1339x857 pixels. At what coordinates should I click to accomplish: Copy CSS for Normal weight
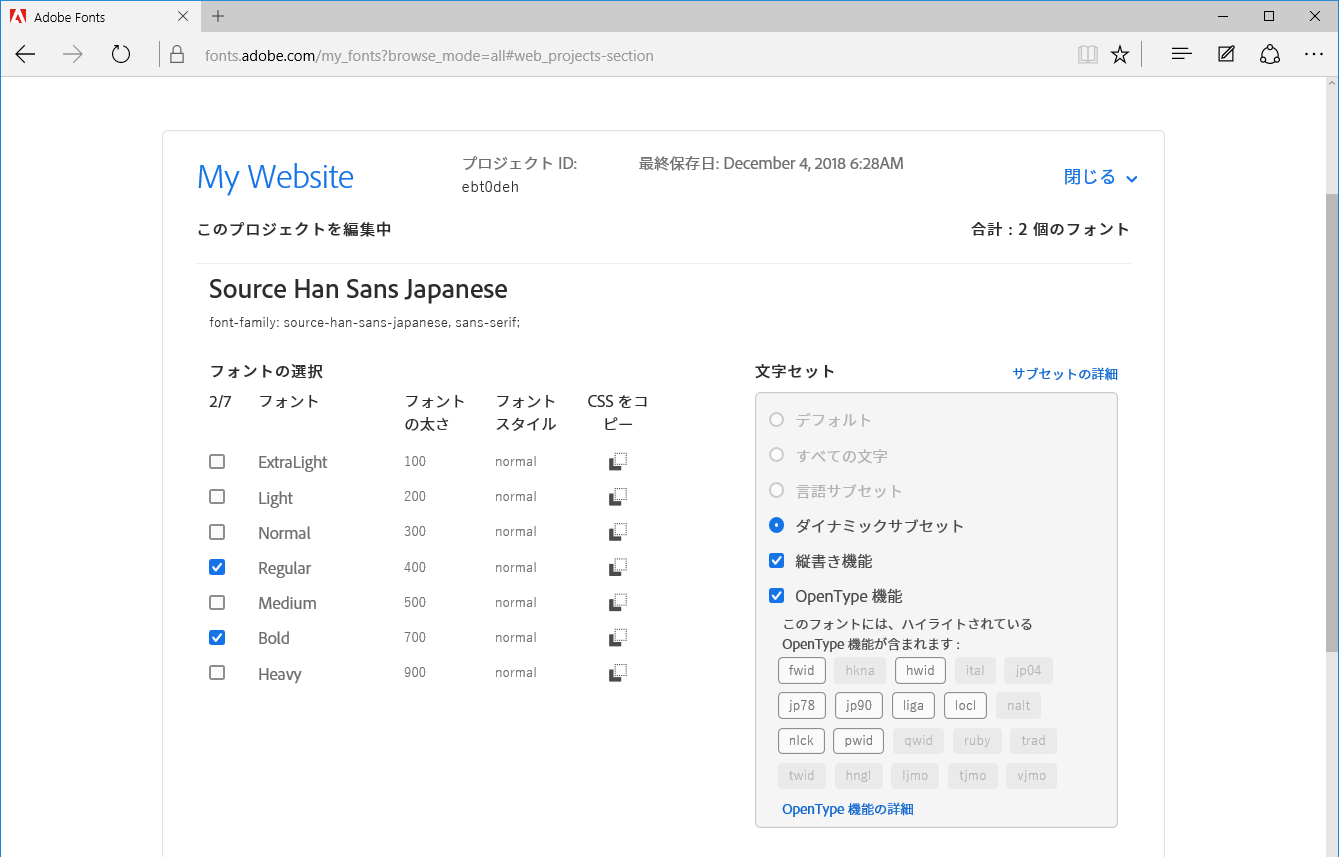[x=618, y=532]
